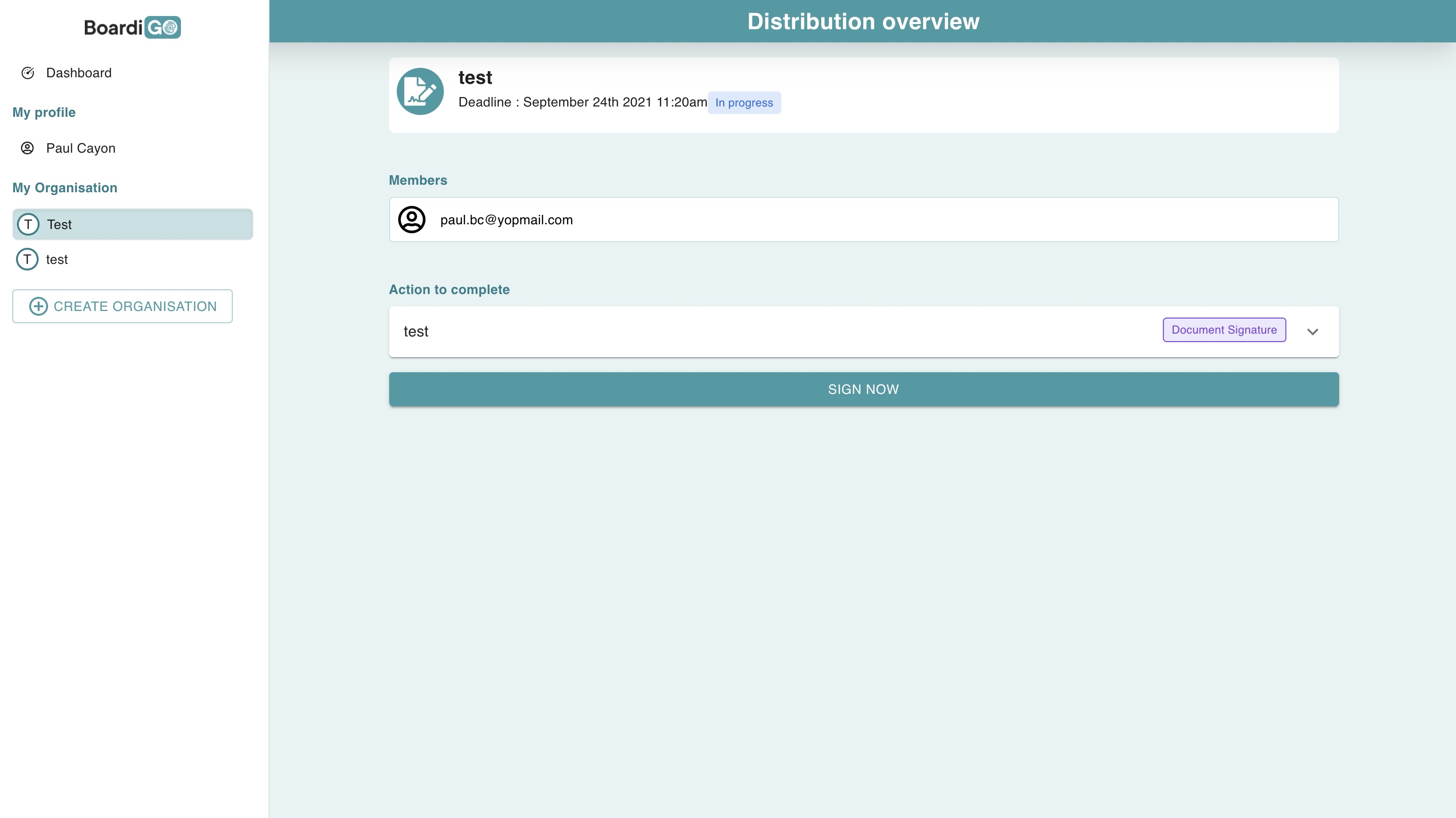
Task: Click the document signature icon beside test title
Action: pyautogui.click(x=420, y=91)
